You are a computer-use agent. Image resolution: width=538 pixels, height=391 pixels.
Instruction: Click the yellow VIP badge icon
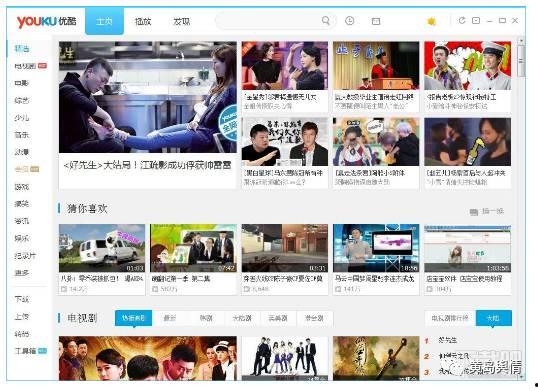coord(431,21)
